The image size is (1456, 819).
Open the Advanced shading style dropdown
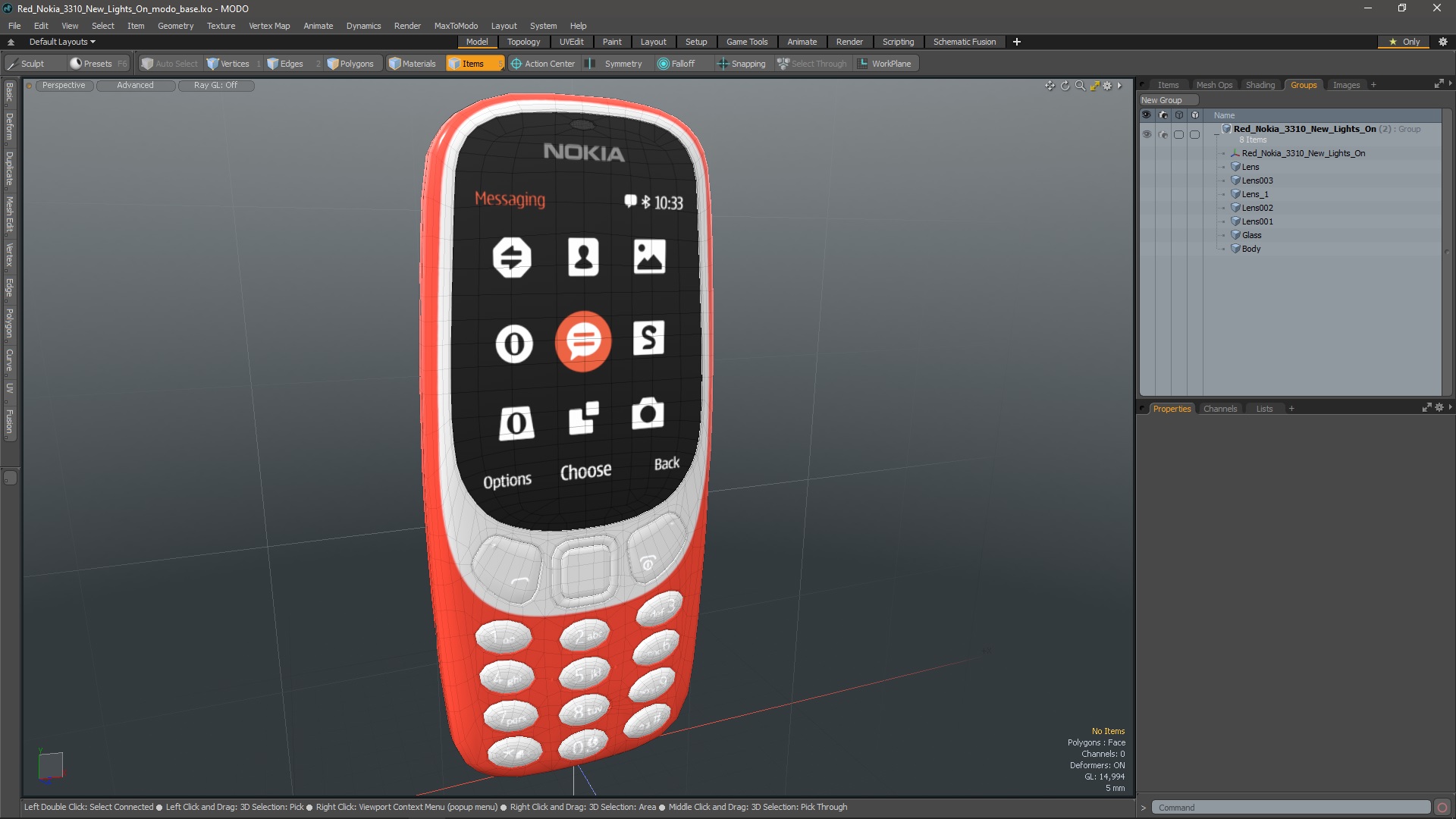(135, 86)
